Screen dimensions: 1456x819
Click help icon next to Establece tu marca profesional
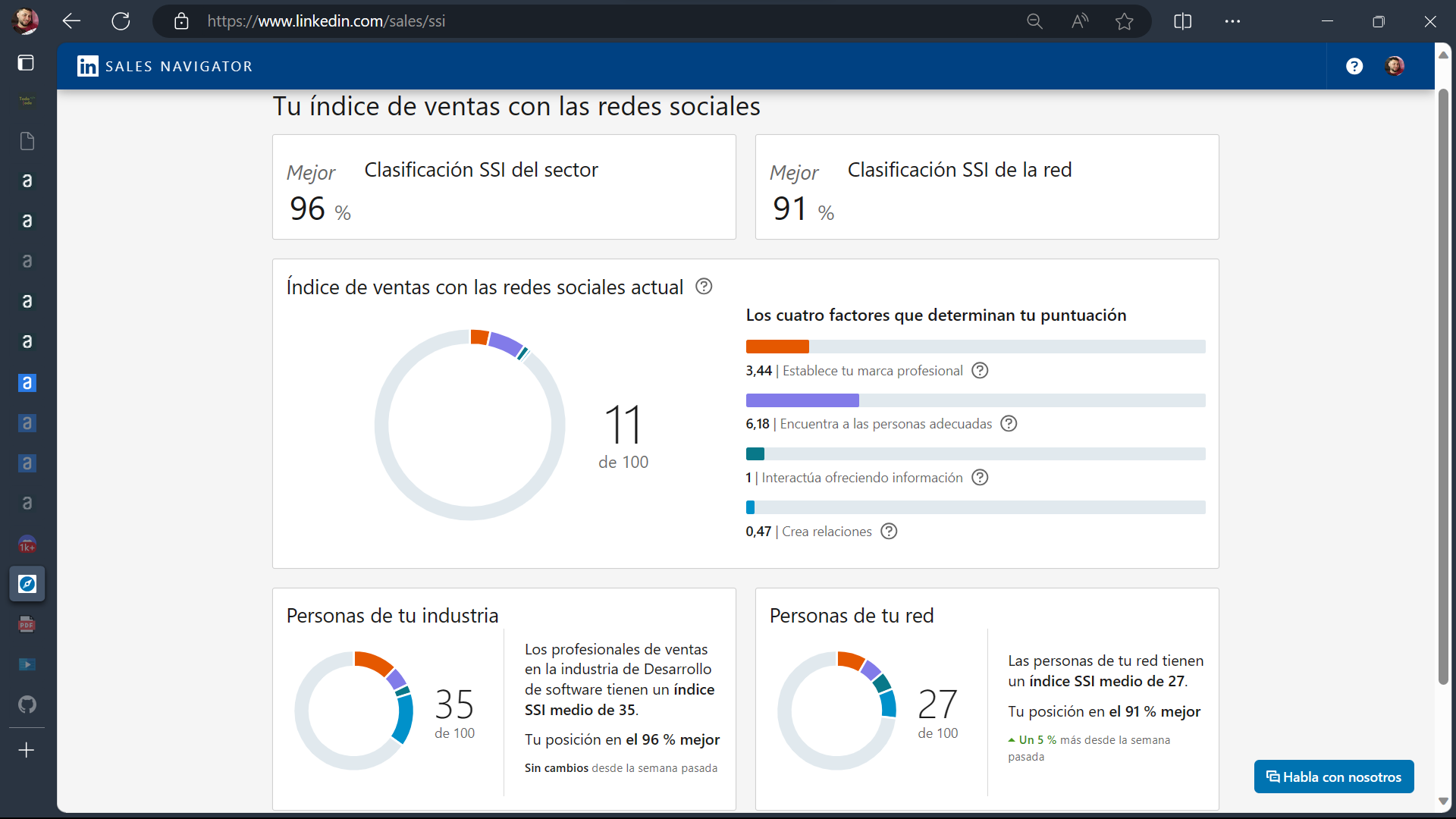click(x=980, y=371)
